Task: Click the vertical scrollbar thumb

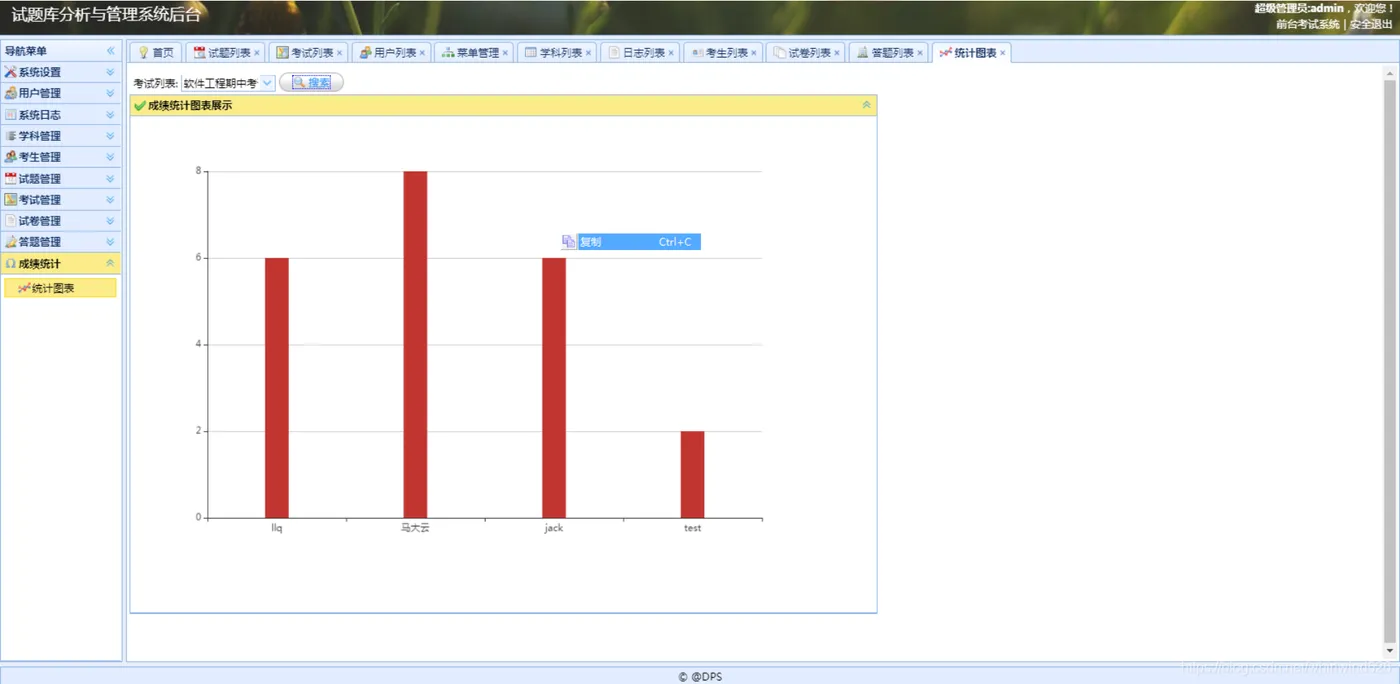Action: point(1389,360)
